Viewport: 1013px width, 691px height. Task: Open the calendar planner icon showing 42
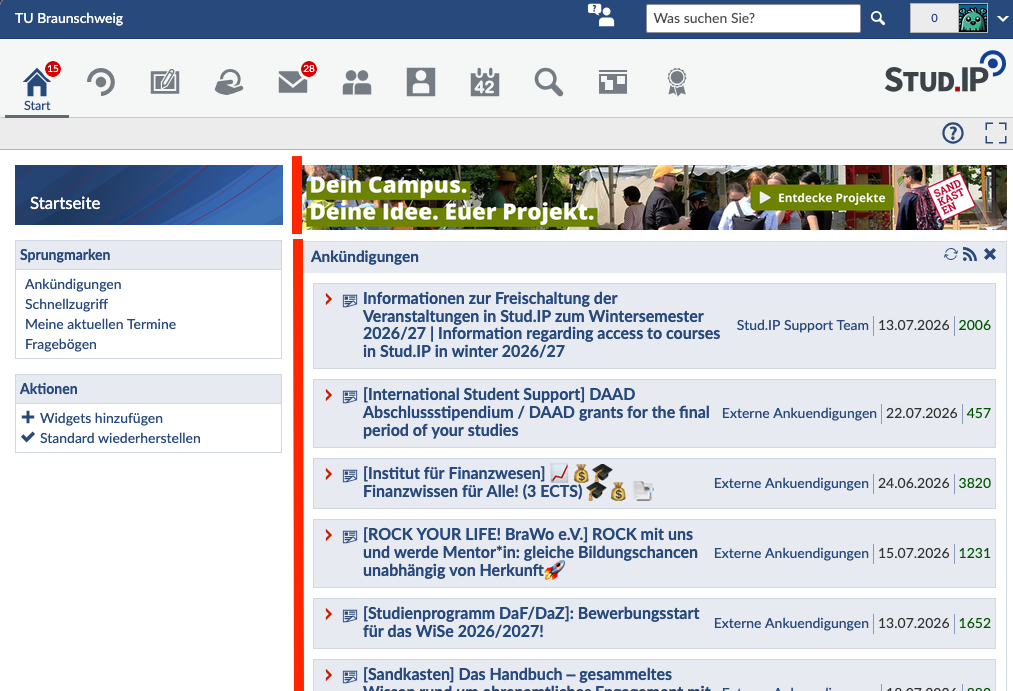pyautogui.click(x=485, y=83)
